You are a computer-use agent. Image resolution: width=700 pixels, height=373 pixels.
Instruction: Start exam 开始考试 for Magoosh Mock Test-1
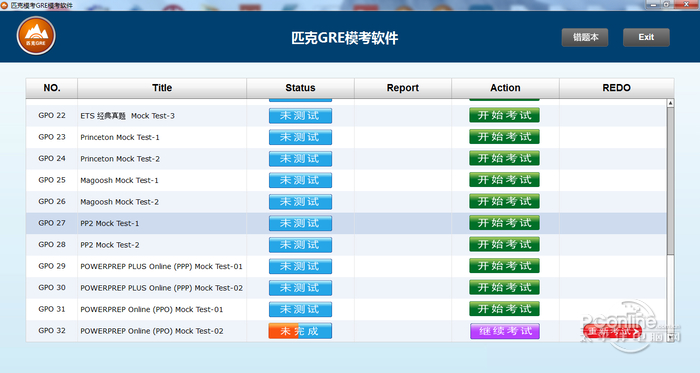click(504, 180)
